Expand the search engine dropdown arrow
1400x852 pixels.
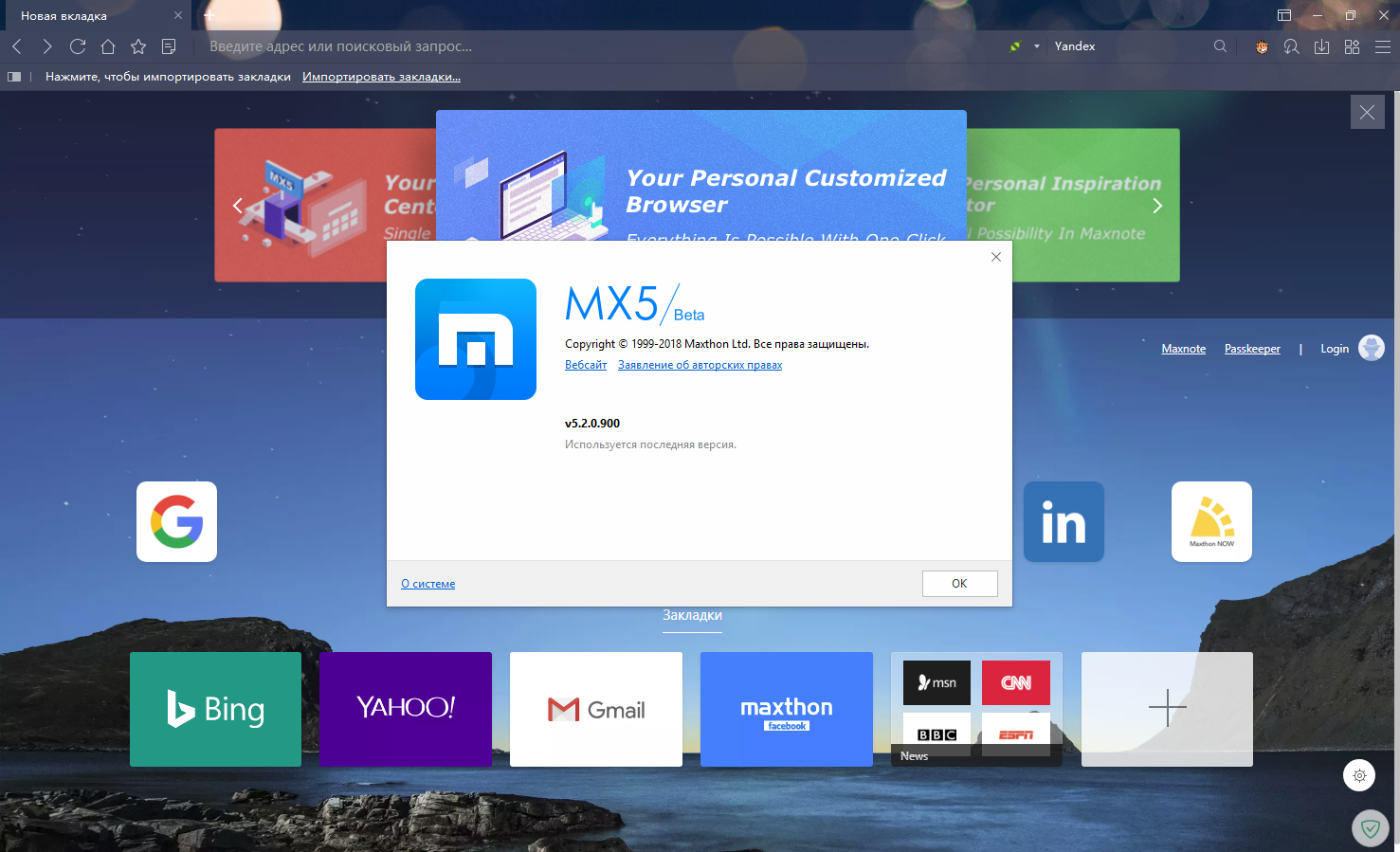point(1036,46)
